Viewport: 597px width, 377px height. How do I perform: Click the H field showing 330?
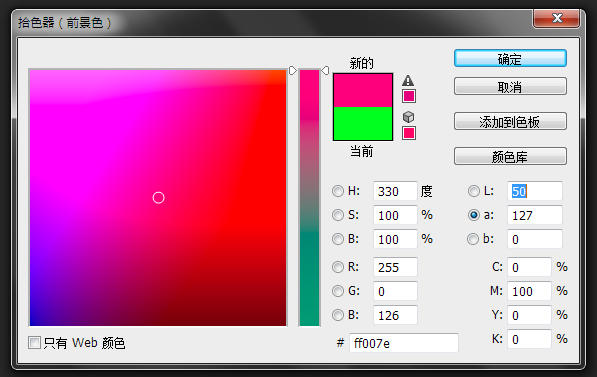click(x=395, y=191)
